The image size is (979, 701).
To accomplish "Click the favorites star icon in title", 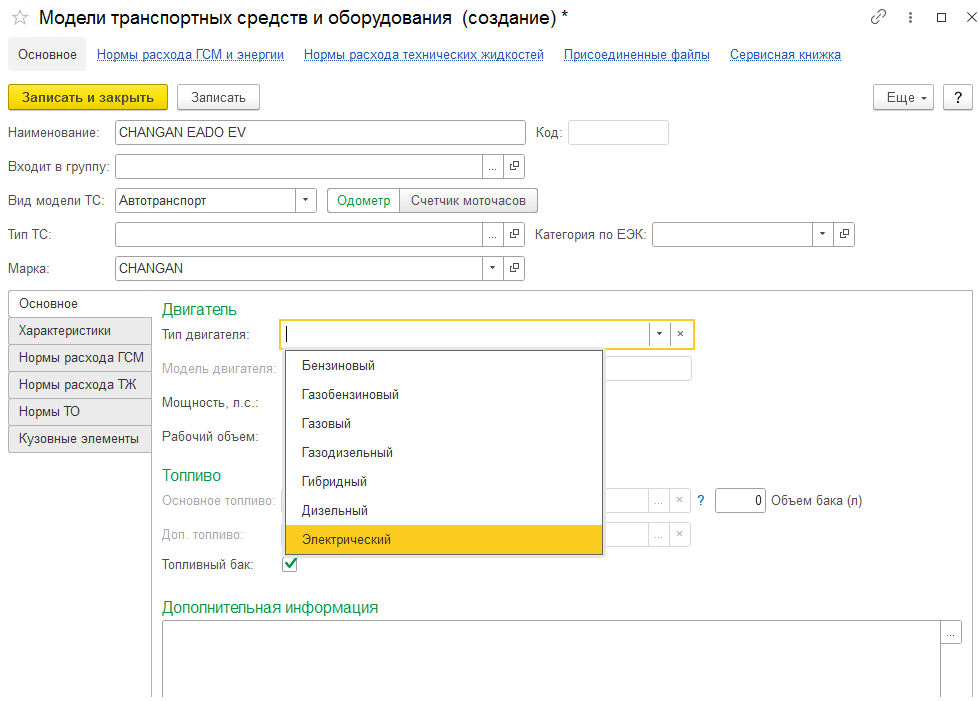I will 19,17.
